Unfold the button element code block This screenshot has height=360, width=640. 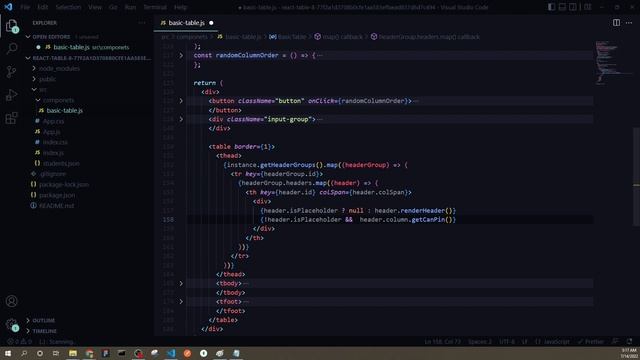coord(181,101)
